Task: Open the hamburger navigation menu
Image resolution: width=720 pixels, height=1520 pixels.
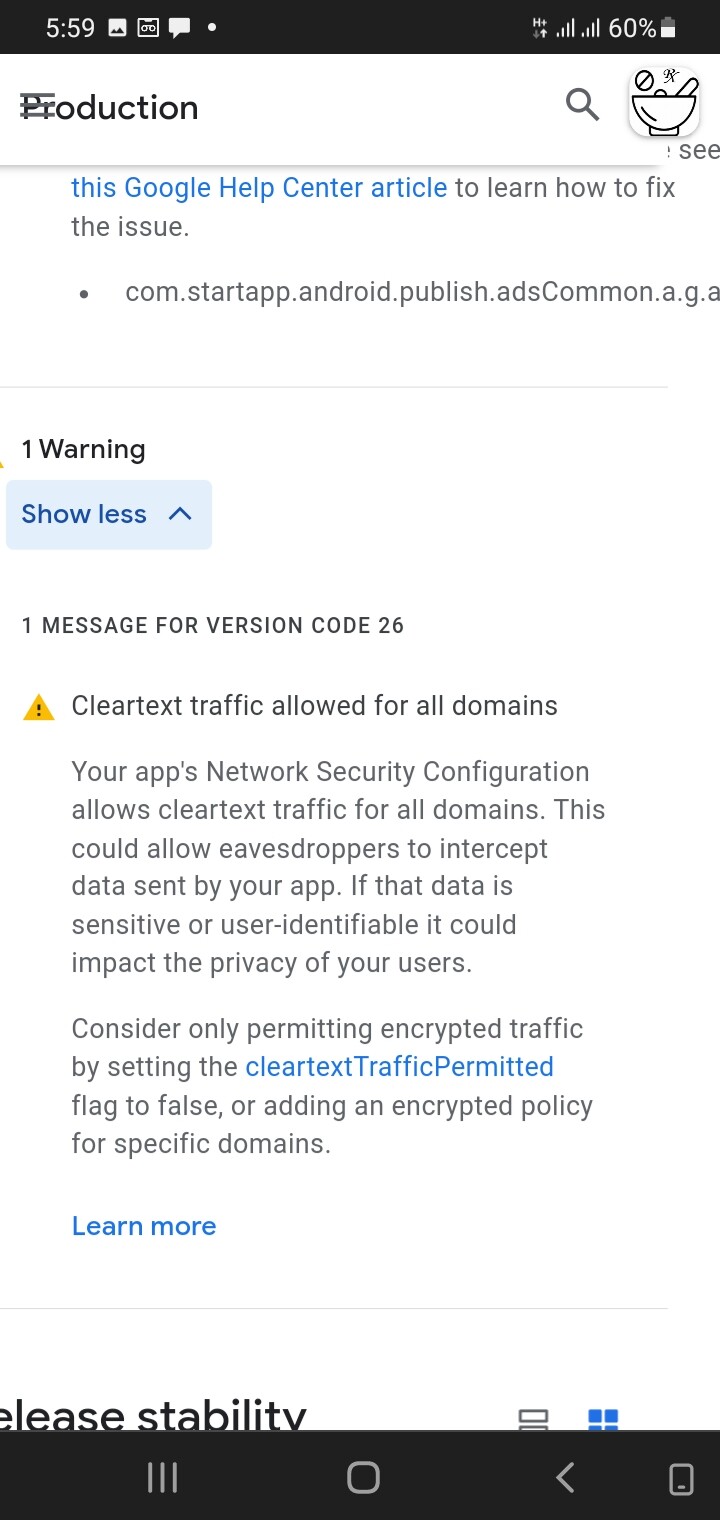Action: tap(37, 107)
